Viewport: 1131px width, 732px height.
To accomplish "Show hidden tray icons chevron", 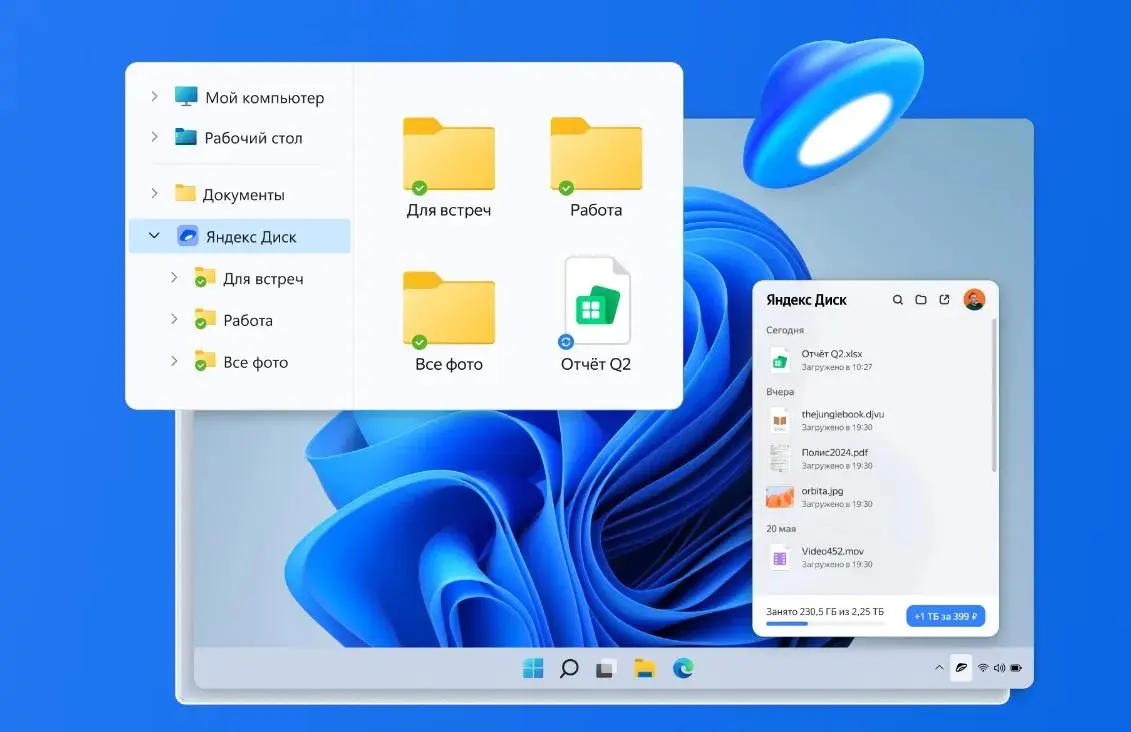I will pos(939,668).
